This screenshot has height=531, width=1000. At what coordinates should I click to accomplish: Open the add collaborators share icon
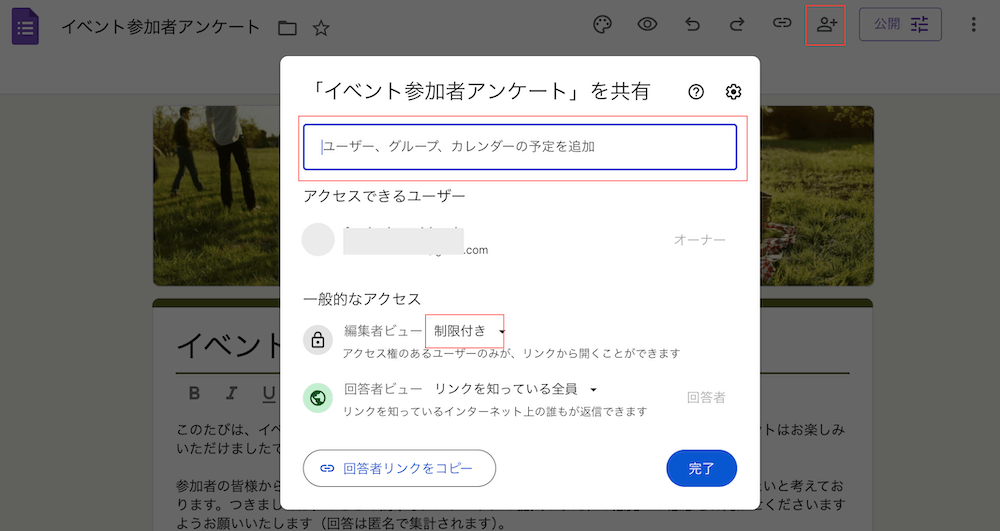[827, 25]
